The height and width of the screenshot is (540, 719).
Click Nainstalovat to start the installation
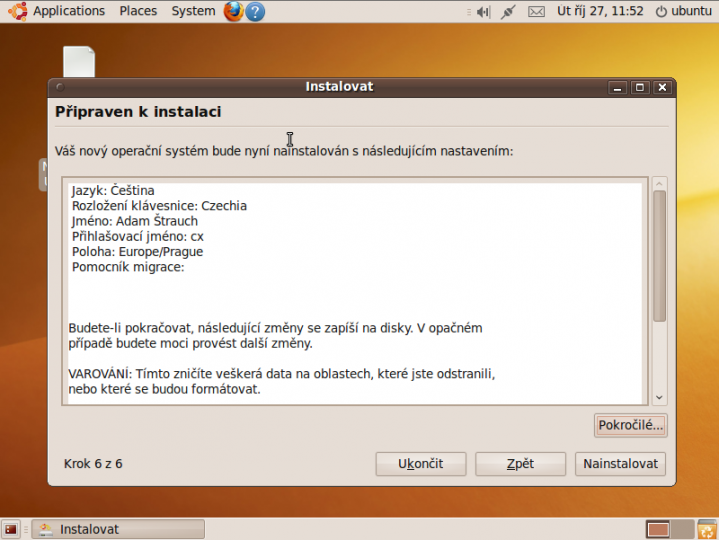[620, 464]
